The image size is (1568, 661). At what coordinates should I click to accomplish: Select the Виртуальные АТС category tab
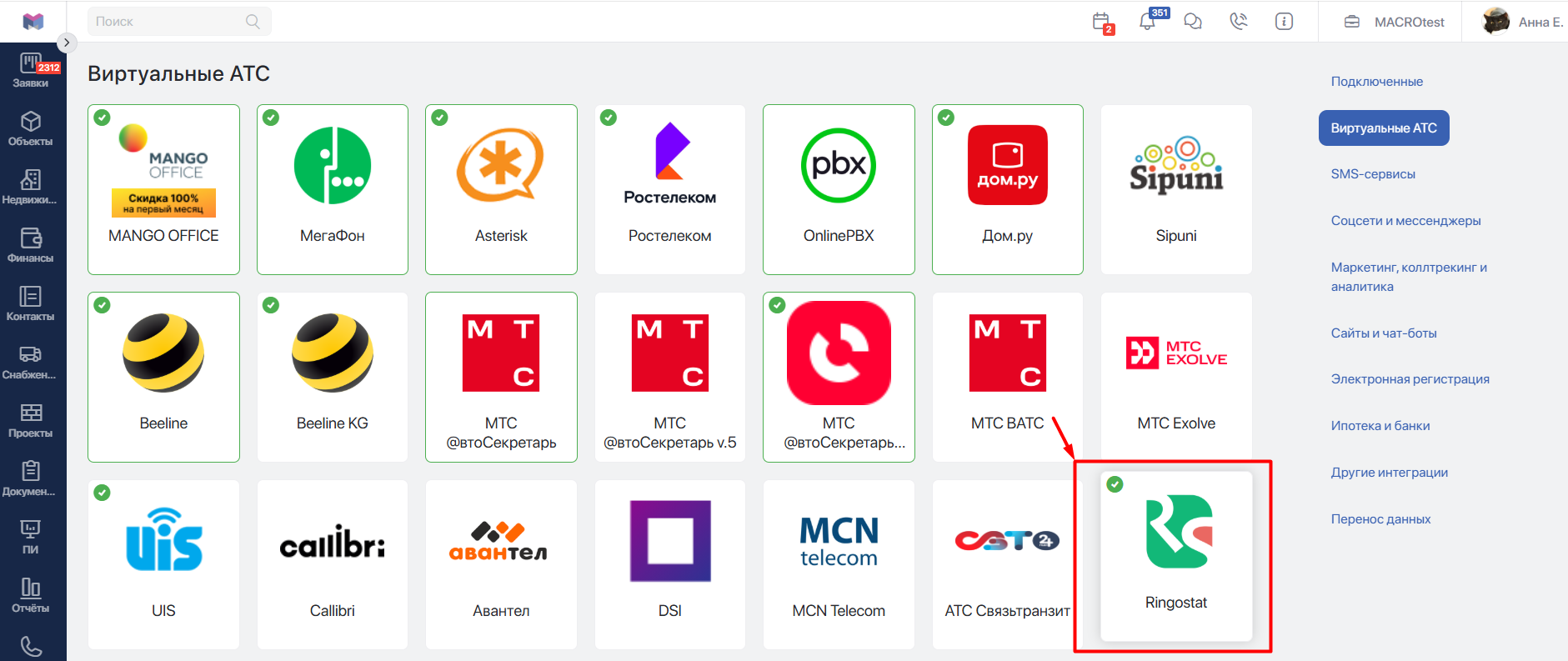(x=1384, y=128)
